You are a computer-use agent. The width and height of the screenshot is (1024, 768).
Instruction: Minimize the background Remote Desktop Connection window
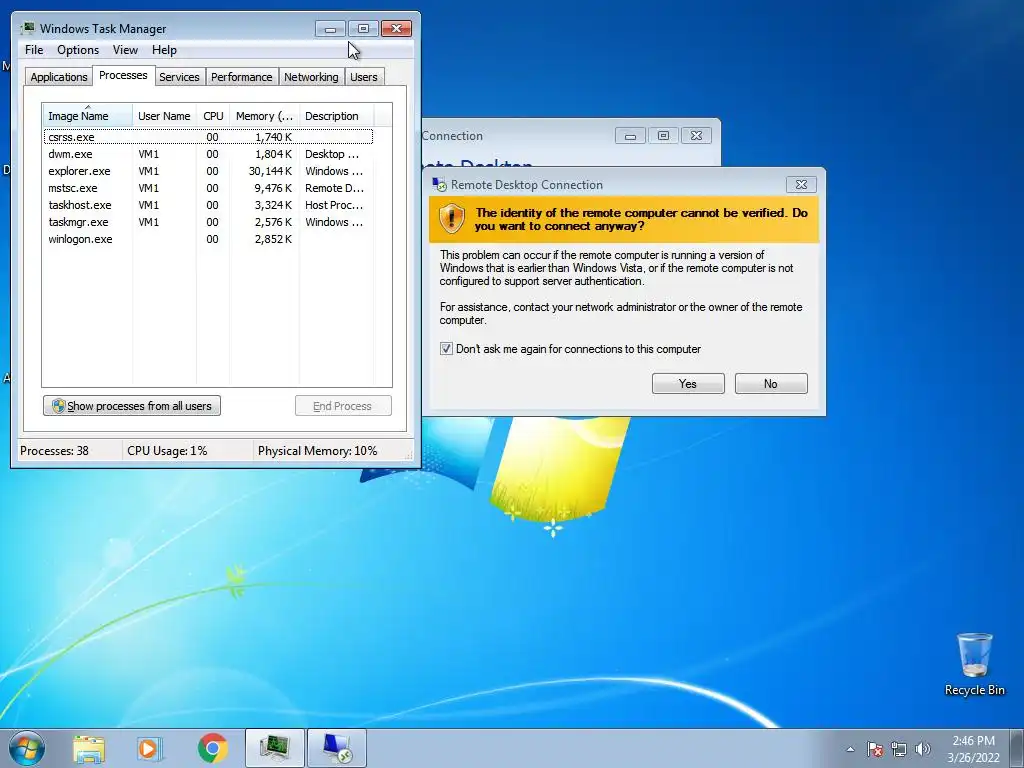coord(630,136)
